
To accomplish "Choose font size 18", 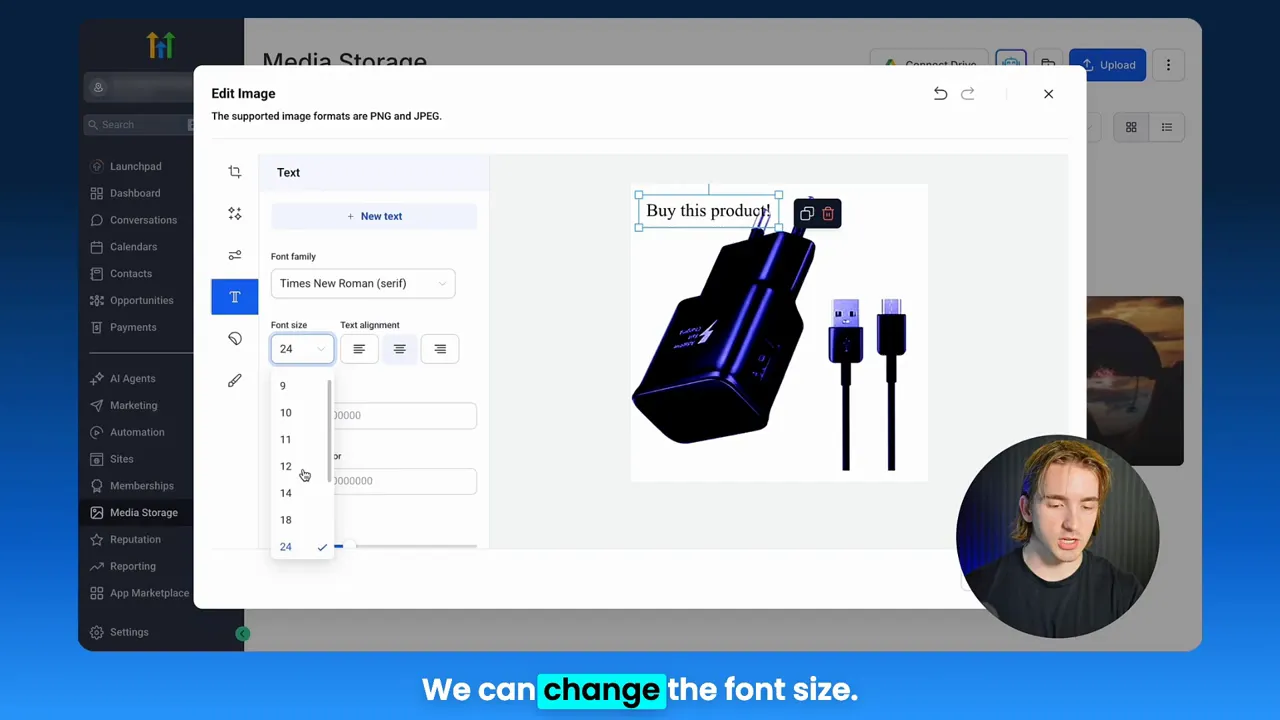I will 300,521.
